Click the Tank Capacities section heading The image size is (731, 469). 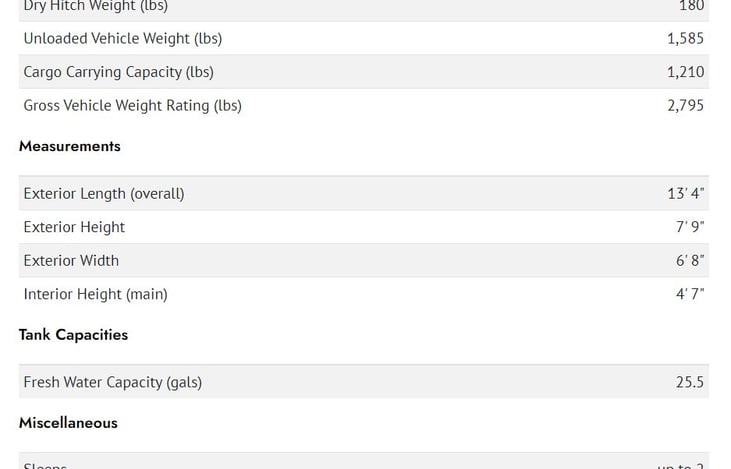[73, 335]
